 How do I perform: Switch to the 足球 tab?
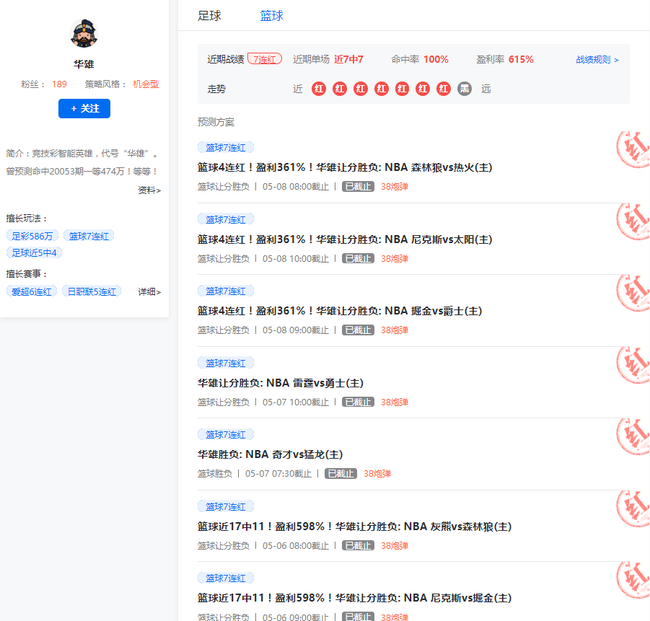tap(209, 16)
